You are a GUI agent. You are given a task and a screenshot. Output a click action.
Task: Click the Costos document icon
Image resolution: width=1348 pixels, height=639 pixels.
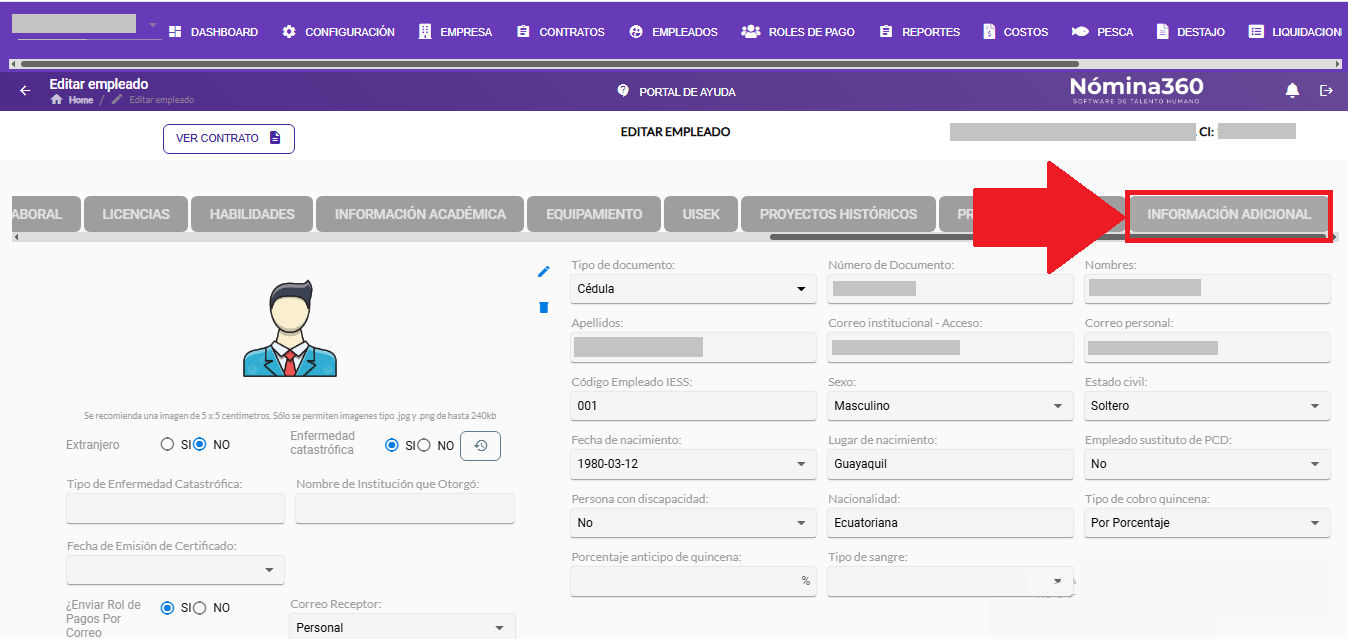click(x=989, y=32)
